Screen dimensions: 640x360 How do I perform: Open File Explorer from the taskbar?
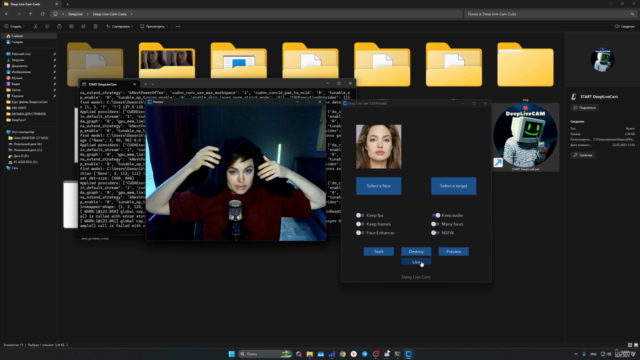coord(309,354)
